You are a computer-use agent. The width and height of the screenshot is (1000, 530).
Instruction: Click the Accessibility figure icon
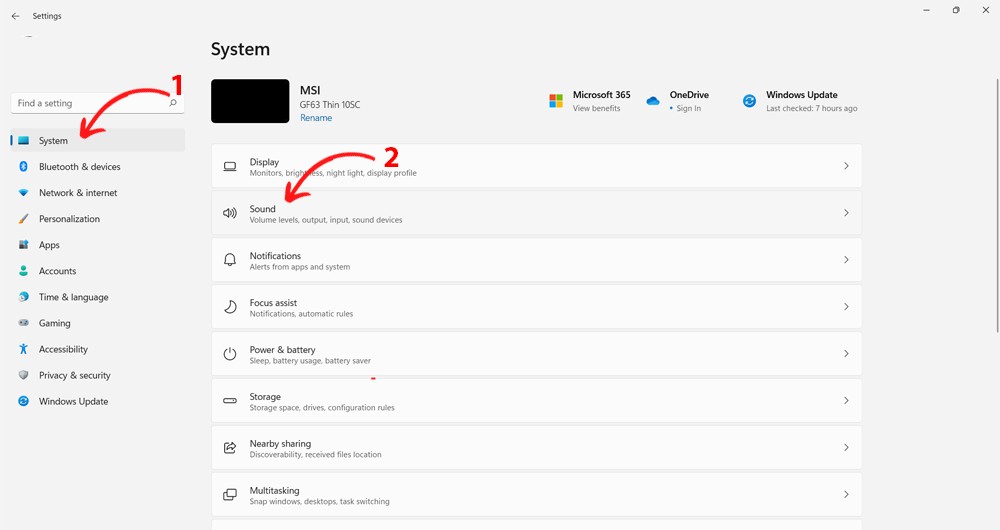[x=24, y=349]
